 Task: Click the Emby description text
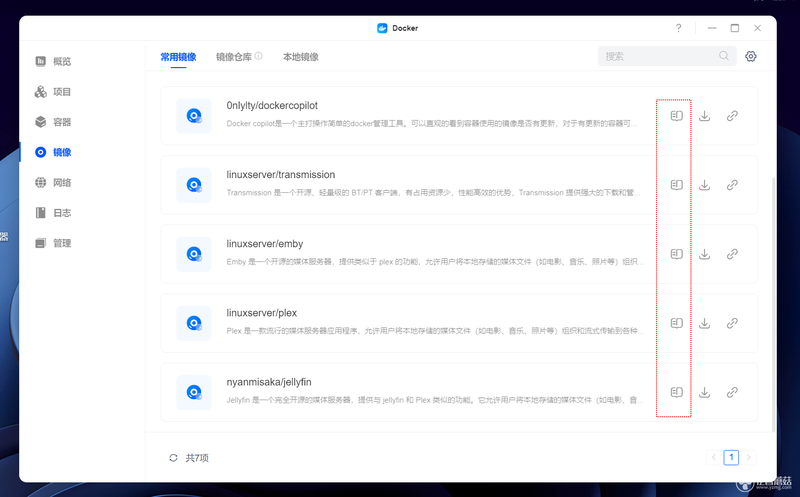pos(435,262)
